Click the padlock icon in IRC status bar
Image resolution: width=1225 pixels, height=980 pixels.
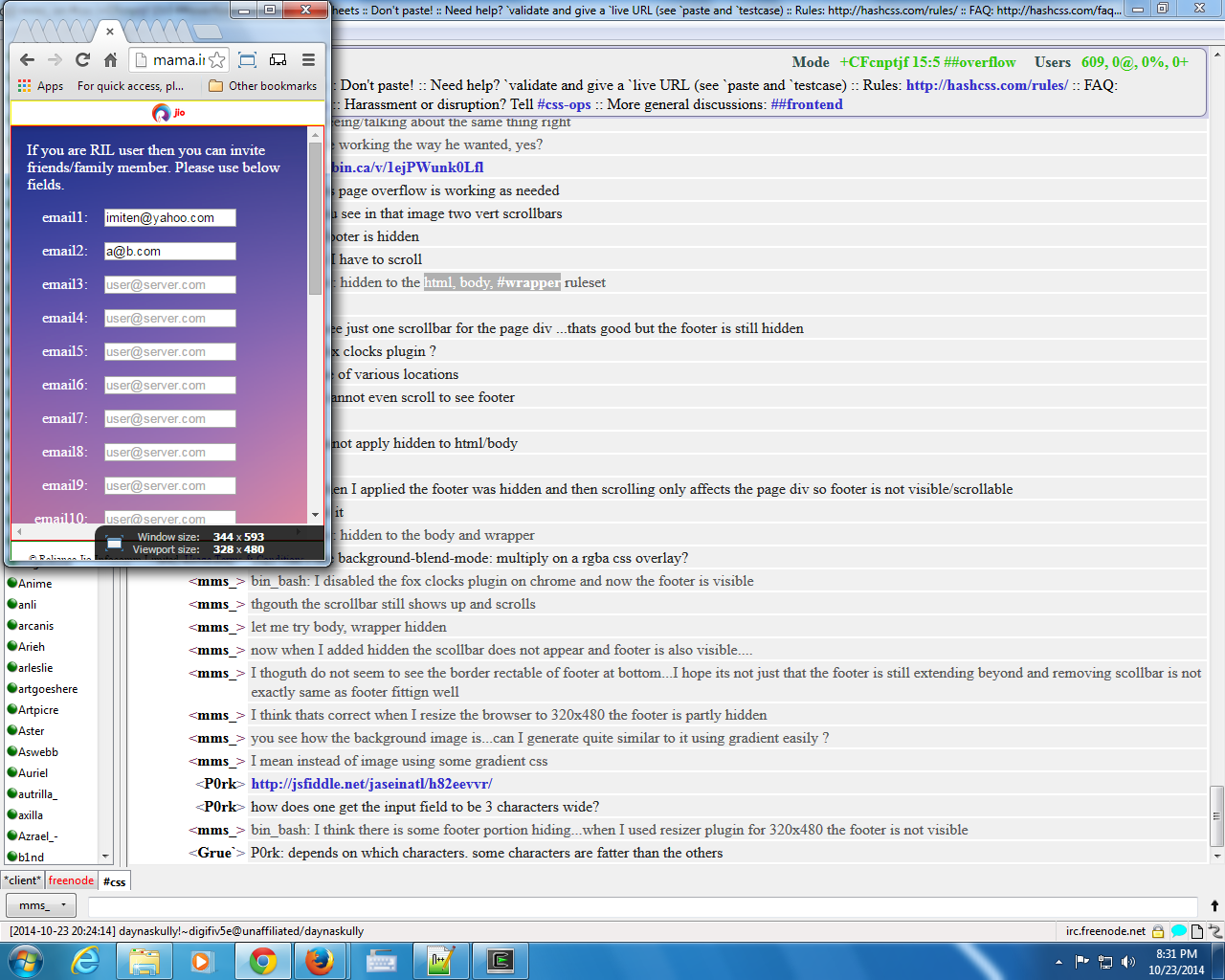coord(1158,930)
